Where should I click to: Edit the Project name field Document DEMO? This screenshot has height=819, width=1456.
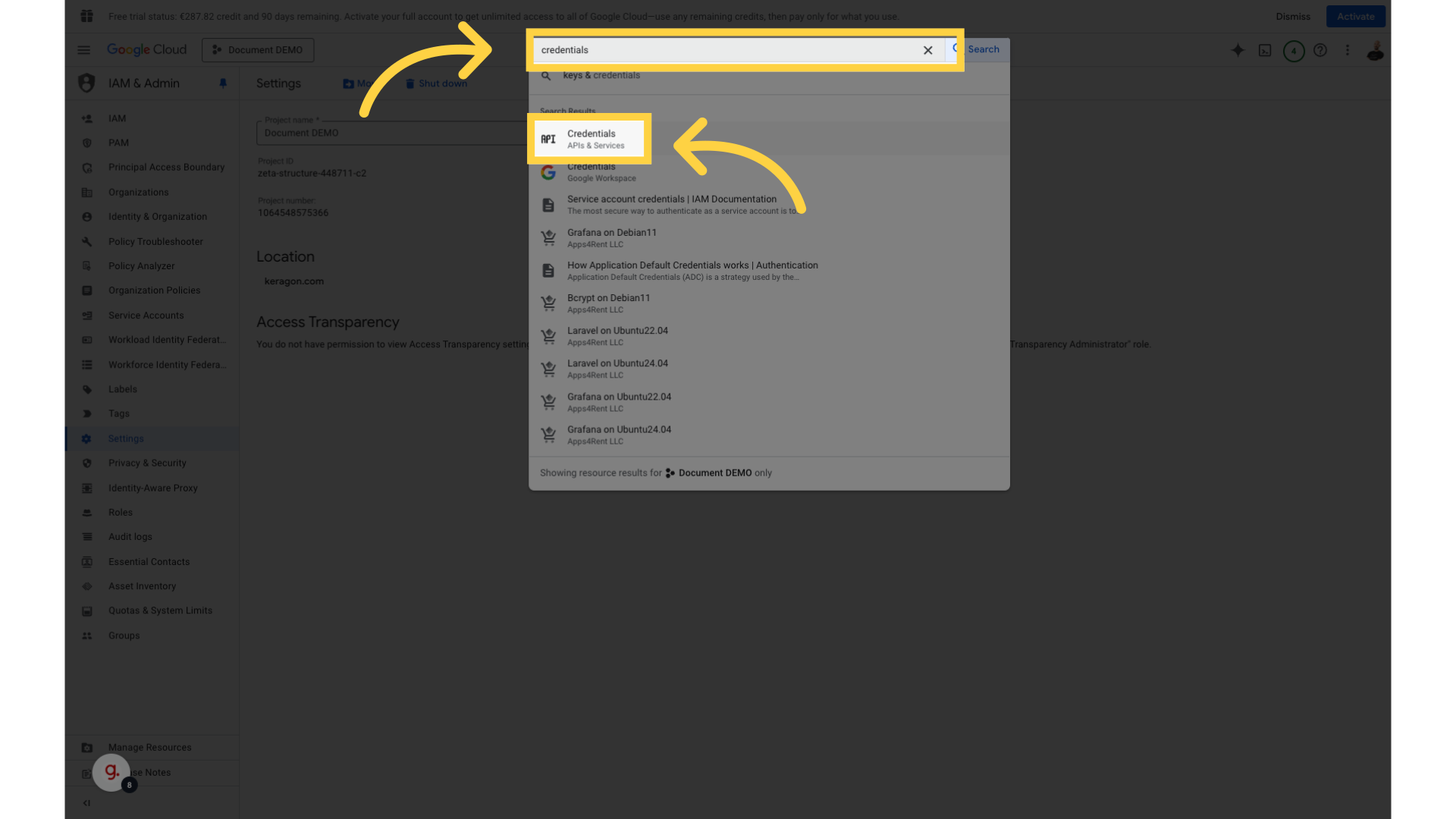[x=391, y=133]
